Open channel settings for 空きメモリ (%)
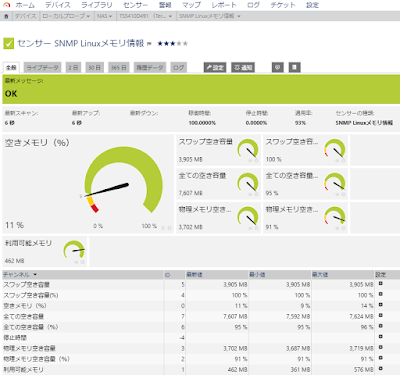 pos(381,305)
